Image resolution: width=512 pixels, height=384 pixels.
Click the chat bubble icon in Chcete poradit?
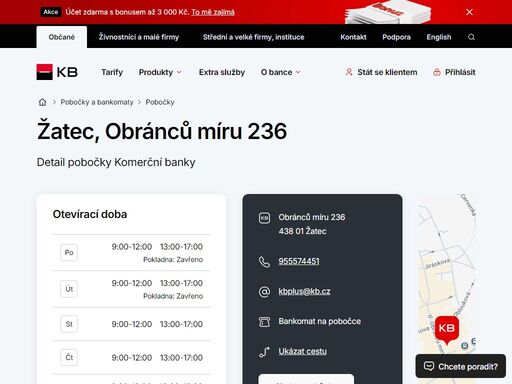point(429,366)
